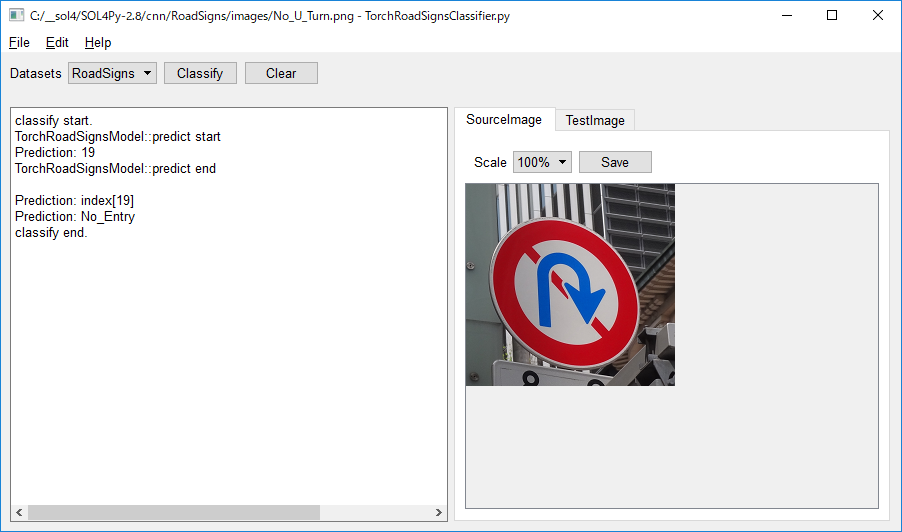Open the Edit menu
This screenshot has height=532, width=902.
(x=57, y=43)
